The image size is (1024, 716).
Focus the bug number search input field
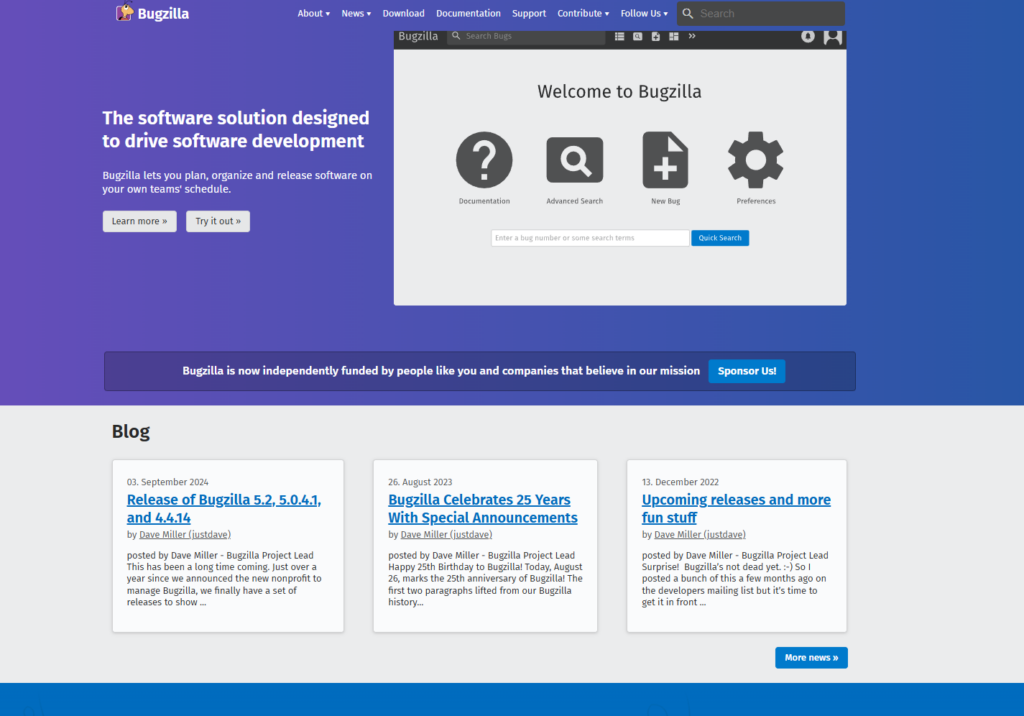coord(589,238)
